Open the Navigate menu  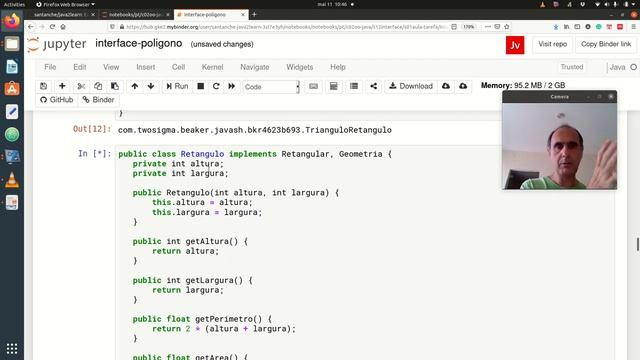pos(255,67)
